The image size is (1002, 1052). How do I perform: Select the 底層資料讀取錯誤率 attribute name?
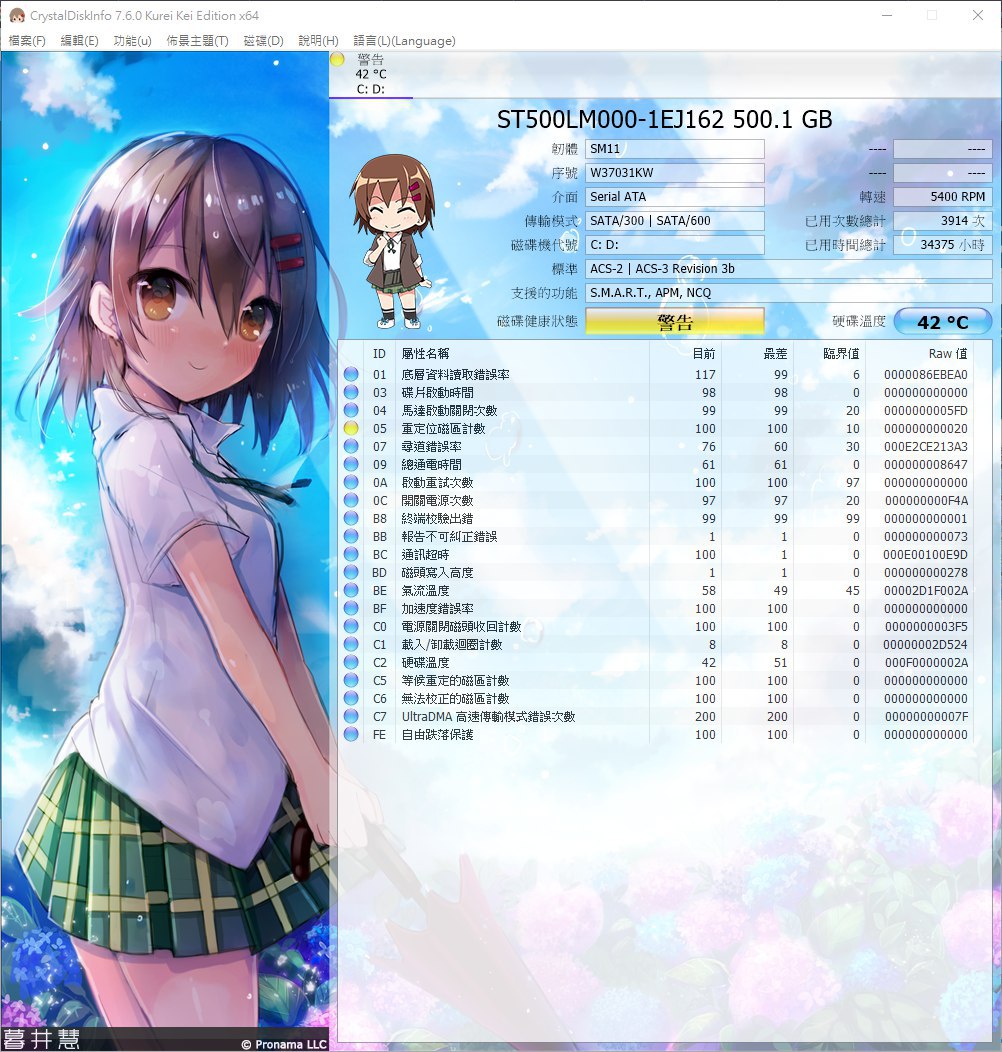coord(456,374)
